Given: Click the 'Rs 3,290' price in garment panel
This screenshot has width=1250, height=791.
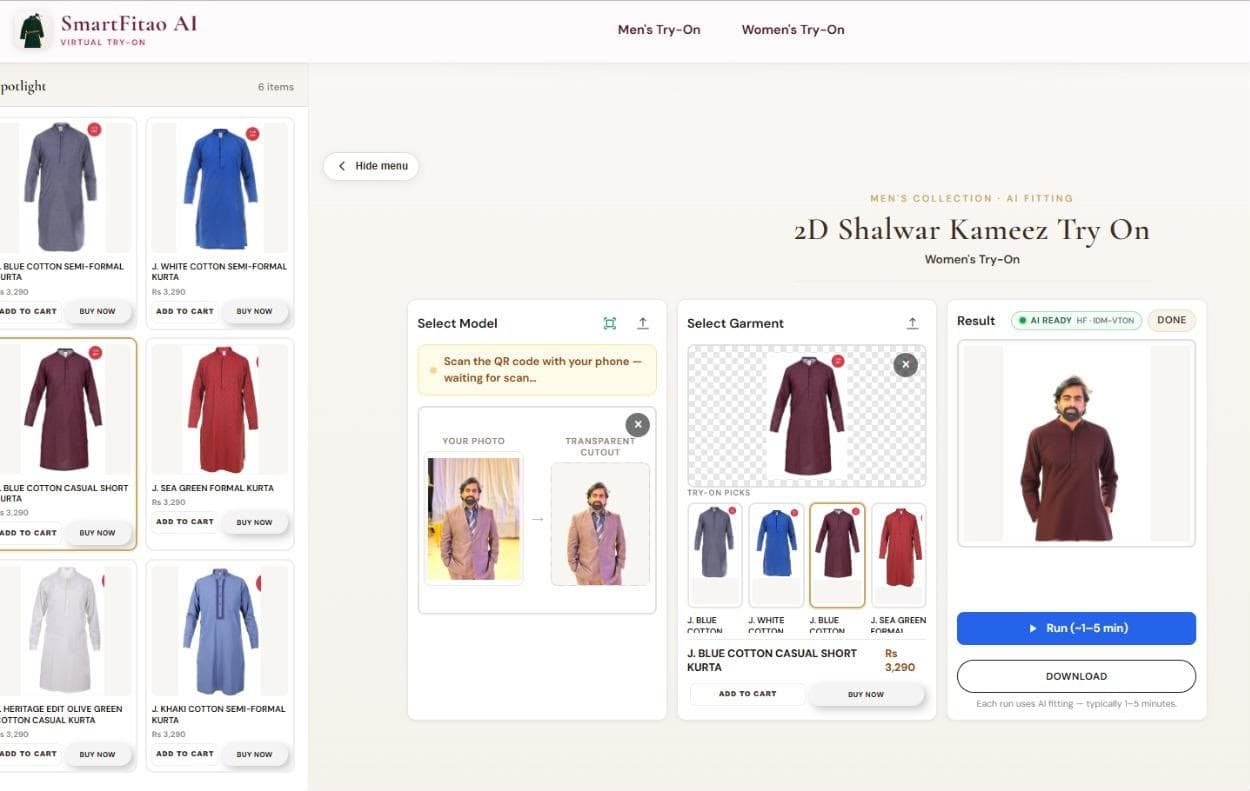Looking at the screenshot, I should [900, 660].
